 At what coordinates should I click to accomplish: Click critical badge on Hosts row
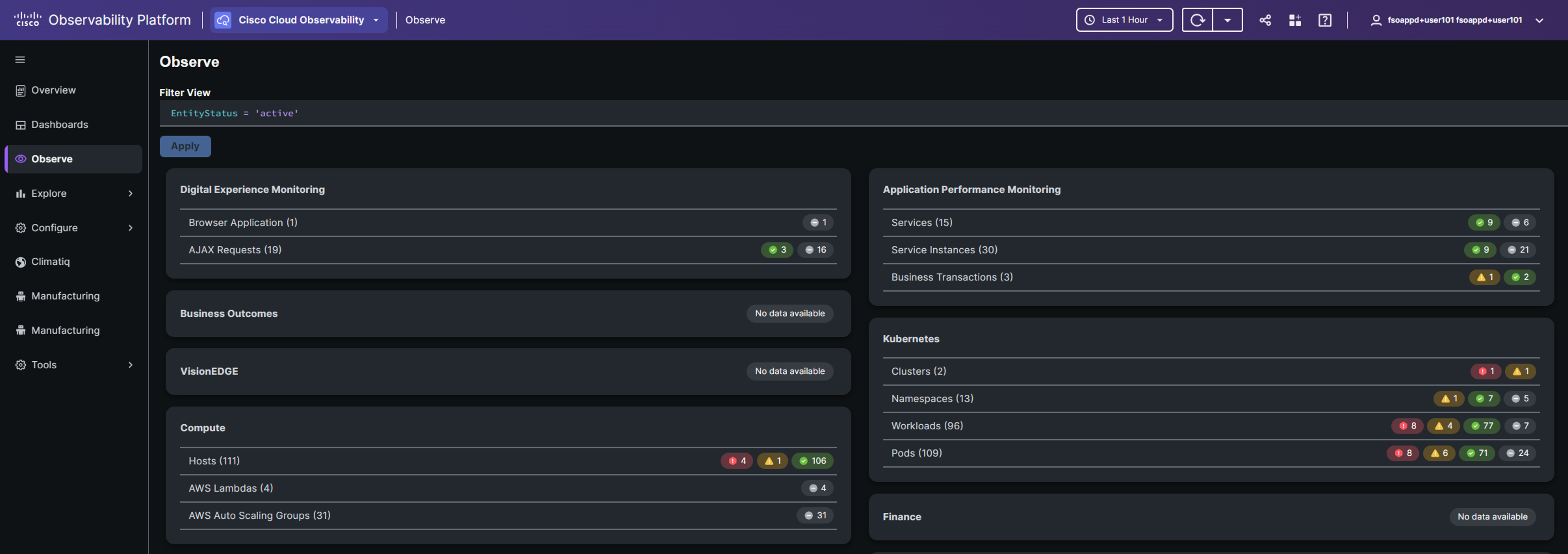pyautogui.click(x=737, y=461)
